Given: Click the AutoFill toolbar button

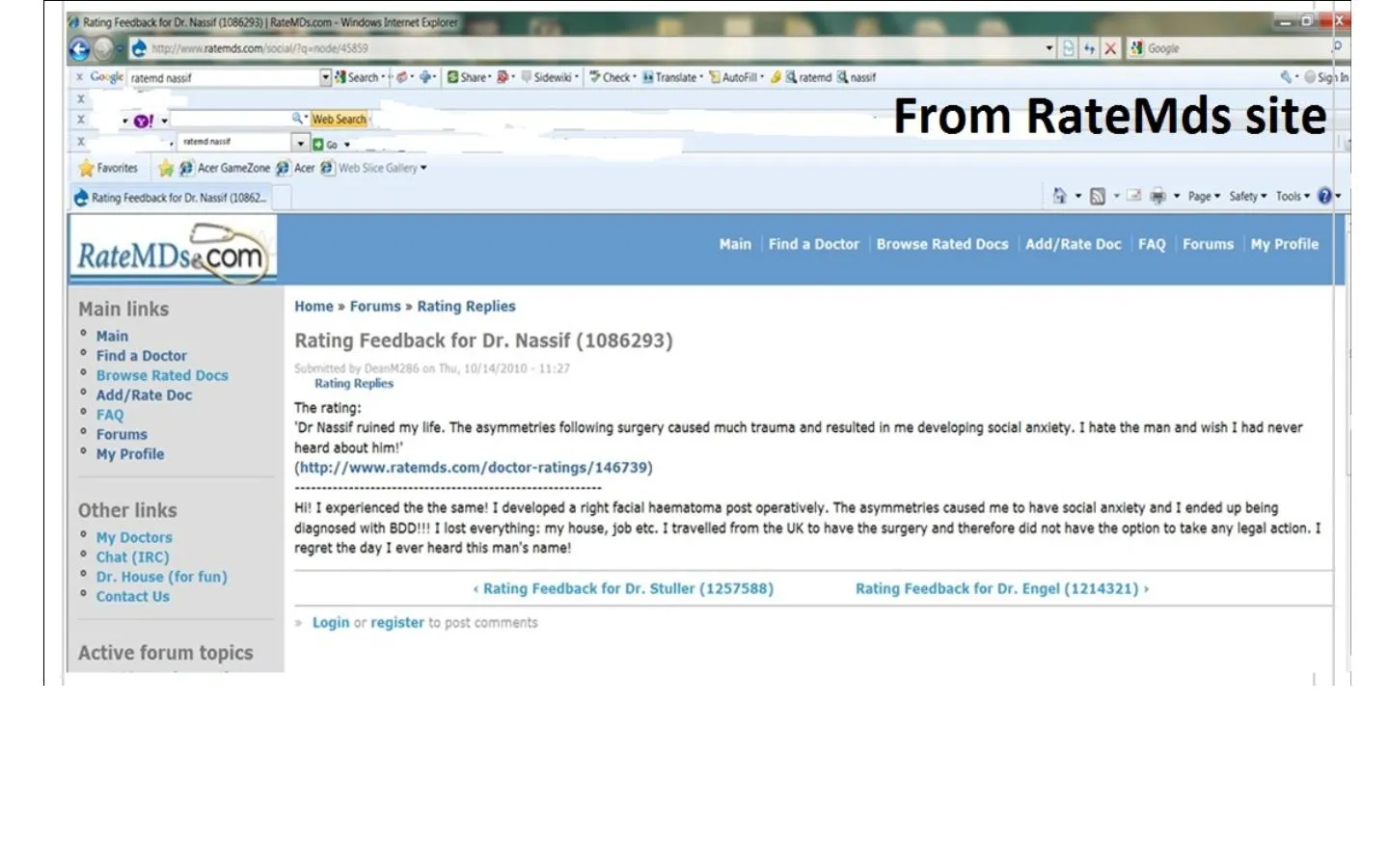Looking at the screenshot, I should pos(736,77).
